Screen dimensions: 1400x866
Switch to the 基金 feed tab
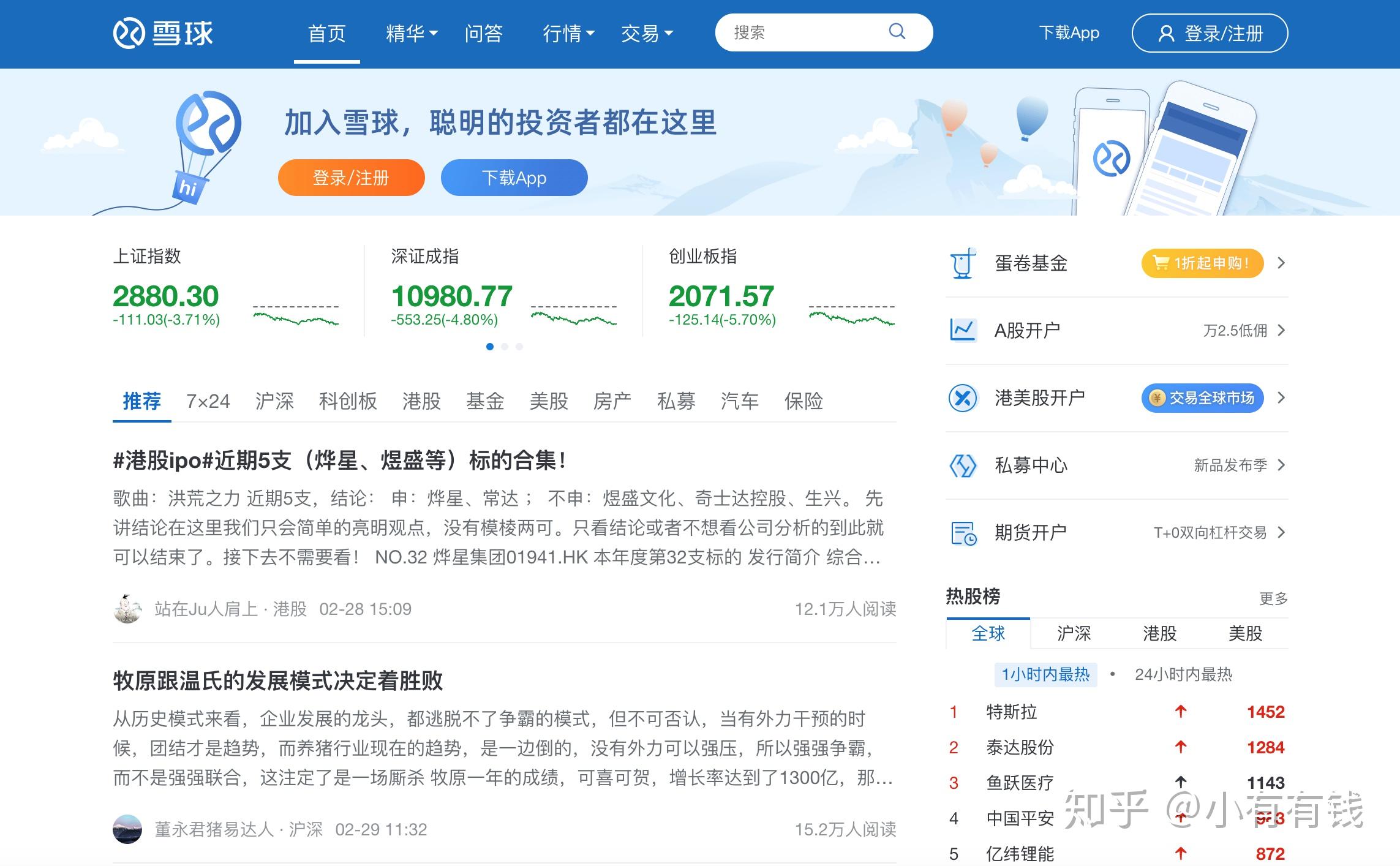(485, 401)
